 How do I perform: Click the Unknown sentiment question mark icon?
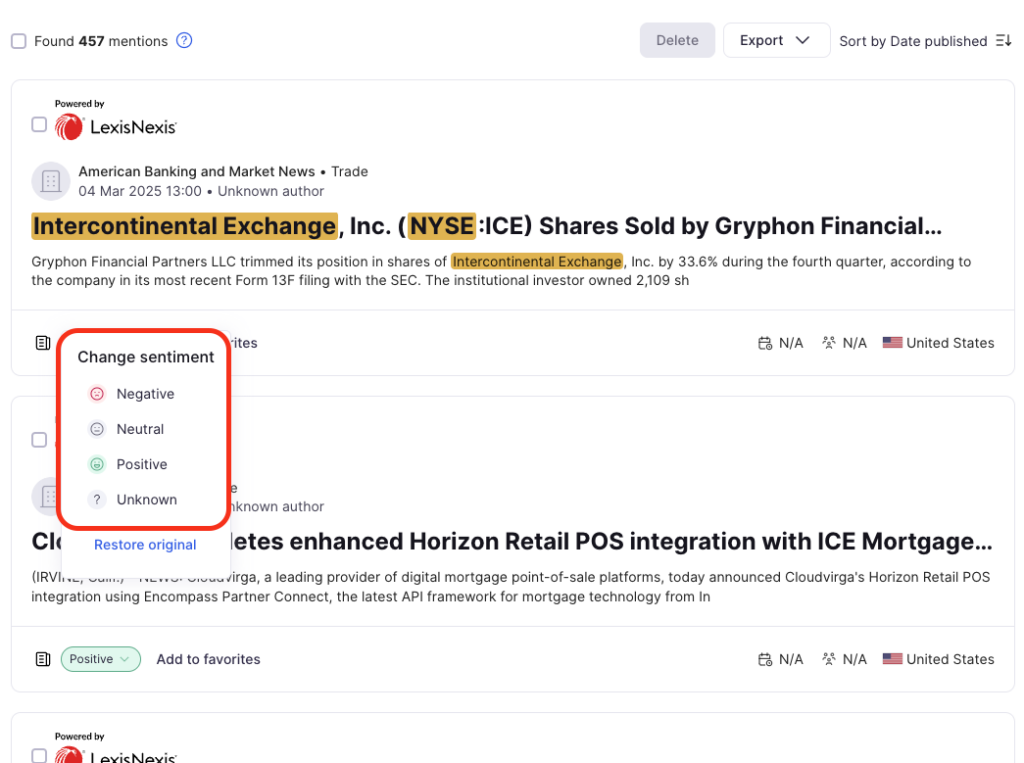point(97,499)
